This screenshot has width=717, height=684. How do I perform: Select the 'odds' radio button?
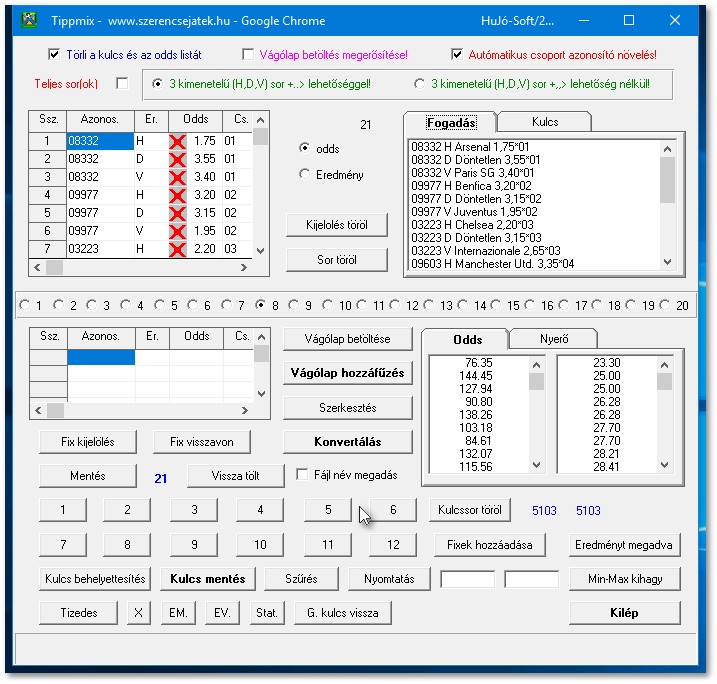(304, 148)
